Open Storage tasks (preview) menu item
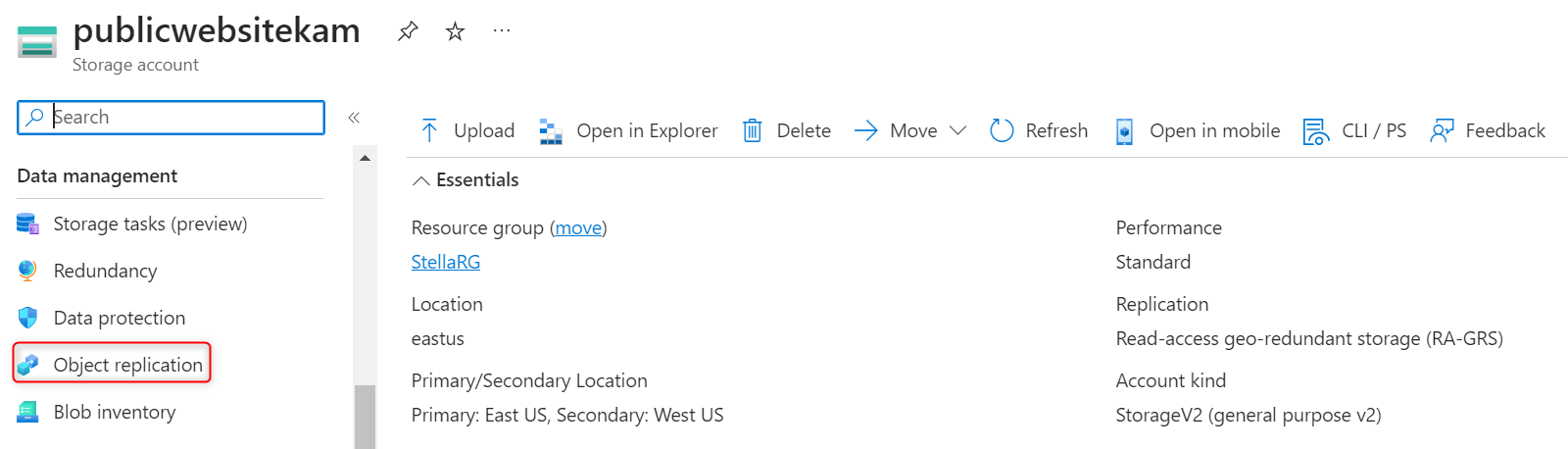Screen dimensions: 1568x449 click(x=150, y=224)
